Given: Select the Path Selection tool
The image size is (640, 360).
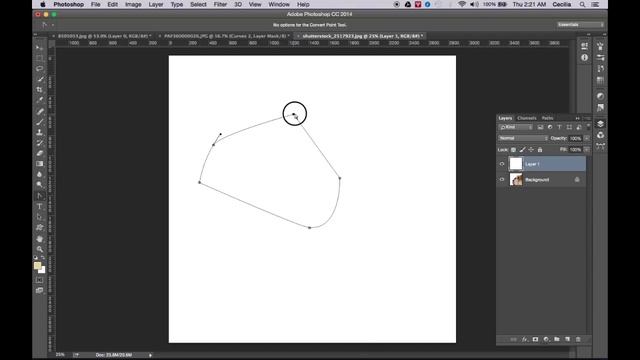Looking at the screenshot, I should (x=40, y=217).
